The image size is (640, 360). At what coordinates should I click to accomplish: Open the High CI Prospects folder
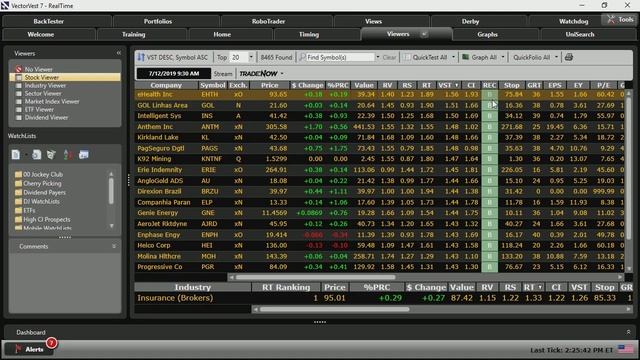tap(42, 219)
